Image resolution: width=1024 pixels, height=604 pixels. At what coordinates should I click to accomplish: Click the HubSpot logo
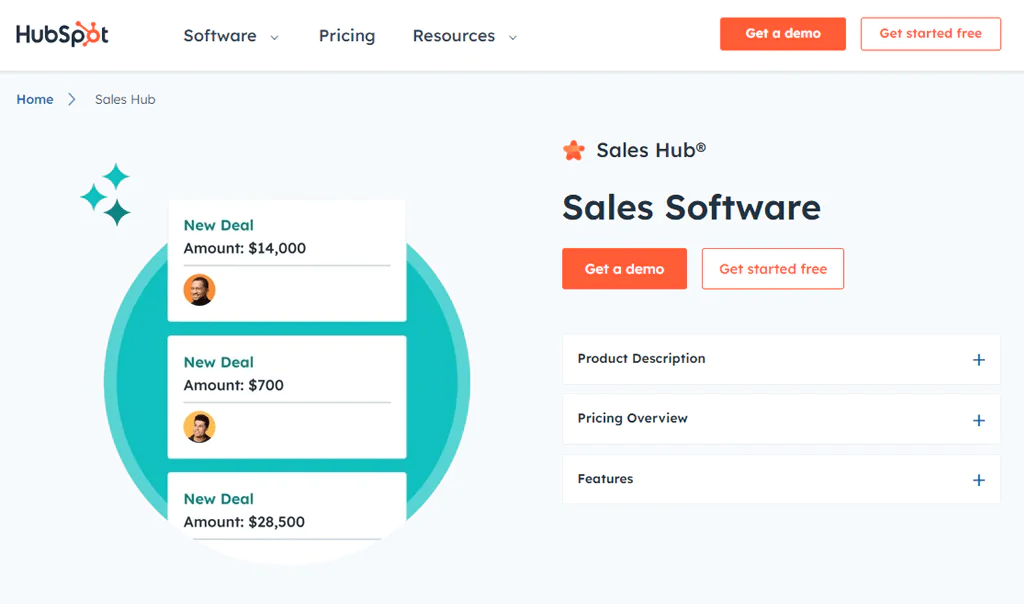click(x=61, y=33)
